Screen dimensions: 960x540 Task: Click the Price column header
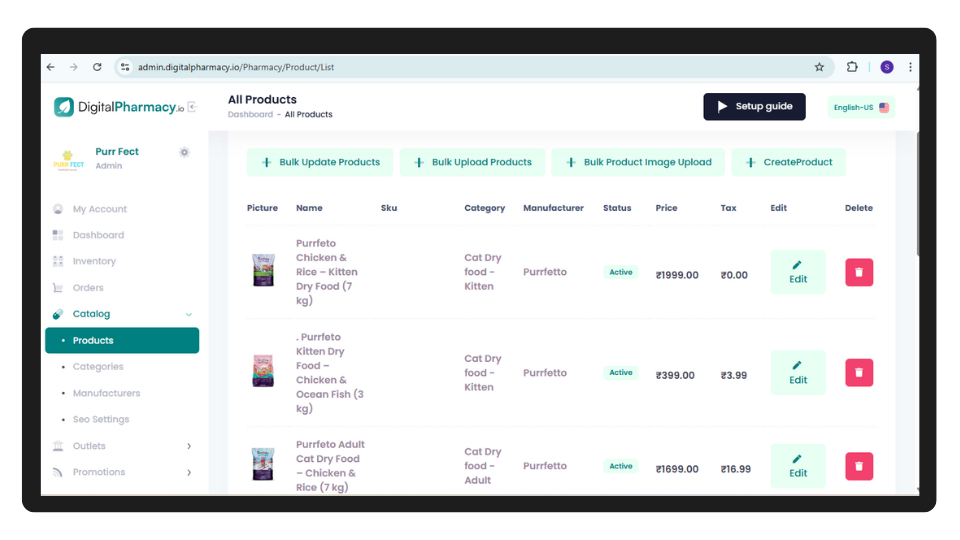coord(666,208)
